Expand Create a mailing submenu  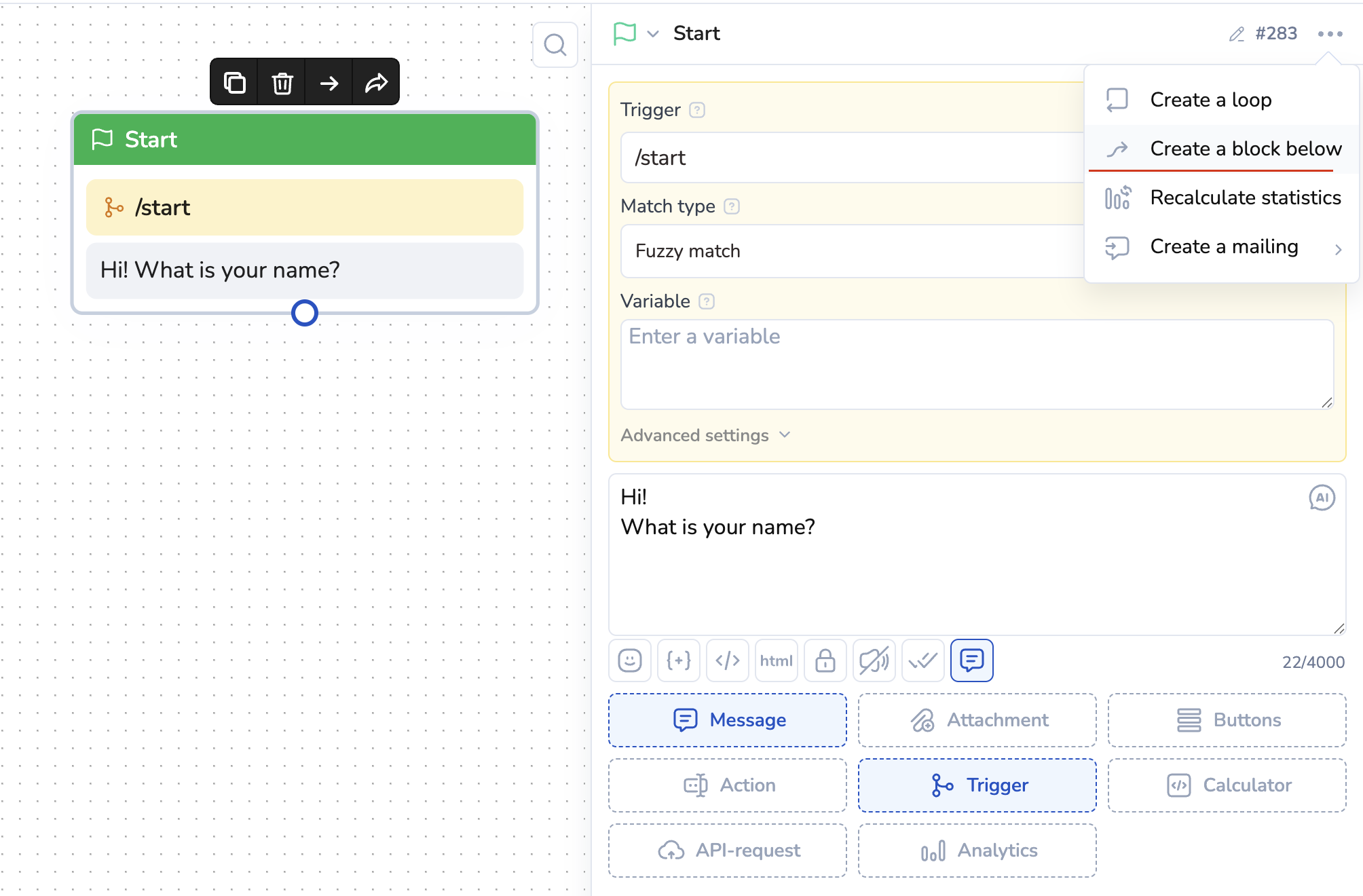pyautogui.click(x=1224, y=246)
